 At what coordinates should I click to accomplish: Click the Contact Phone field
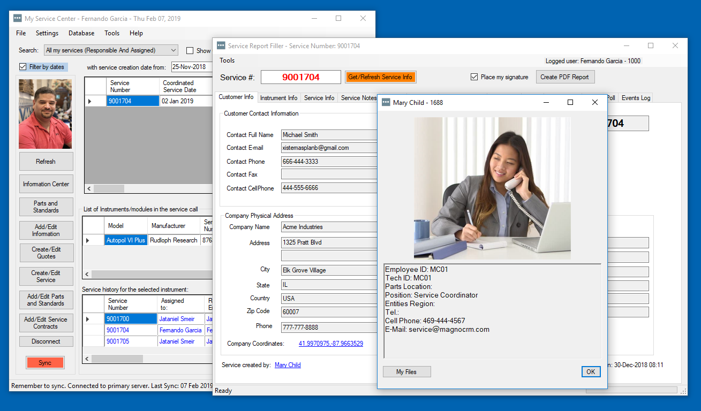pyautogui.click(x=329, y=161)
